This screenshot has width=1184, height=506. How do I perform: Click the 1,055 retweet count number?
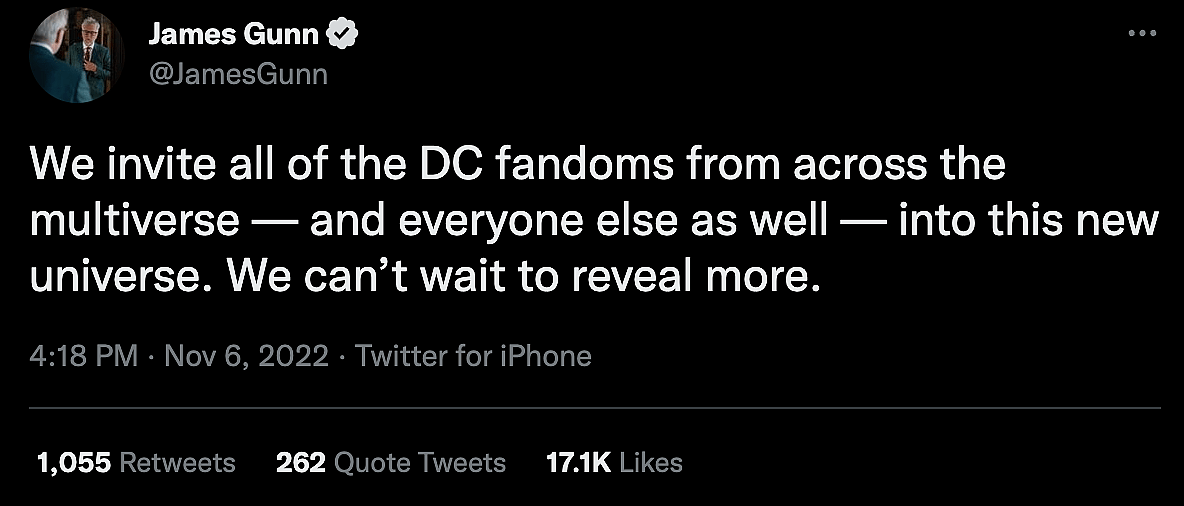tap(73, 462)
